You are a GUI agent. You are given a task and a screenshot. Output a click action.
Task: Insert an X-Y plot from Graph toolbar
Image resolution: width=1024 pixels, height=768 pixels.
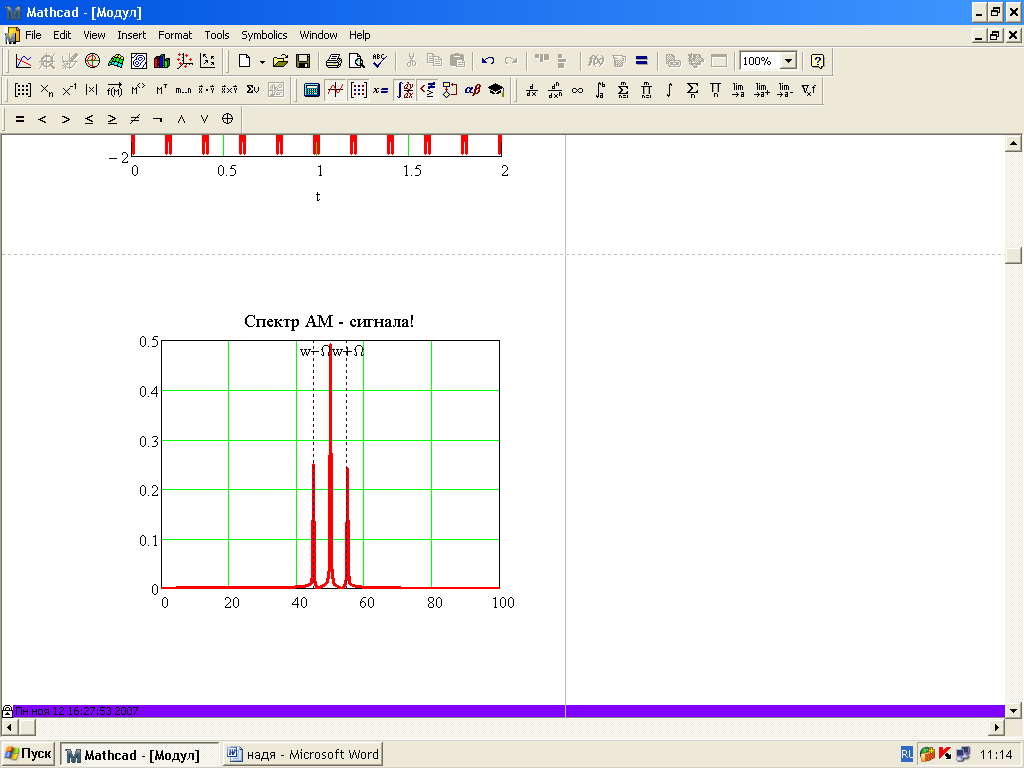coord(24,61)
